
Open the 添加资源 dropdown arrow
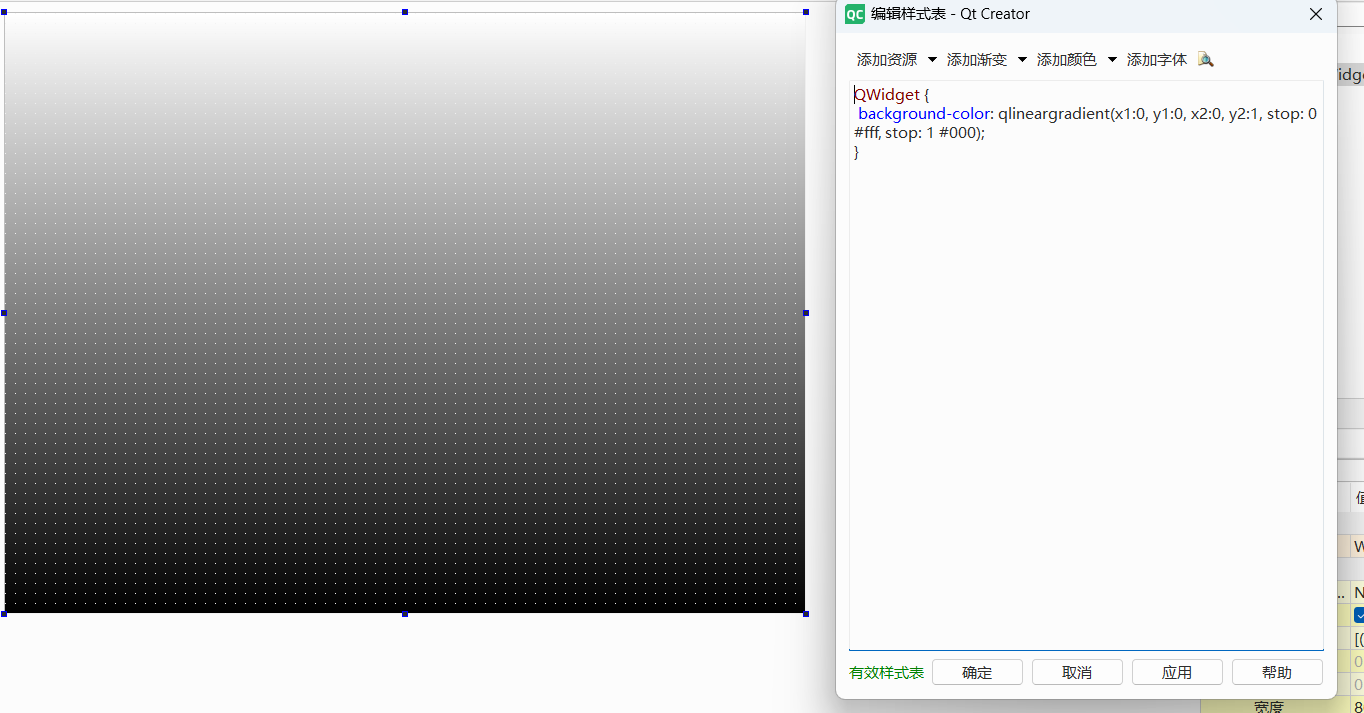(x=932, y=60)
